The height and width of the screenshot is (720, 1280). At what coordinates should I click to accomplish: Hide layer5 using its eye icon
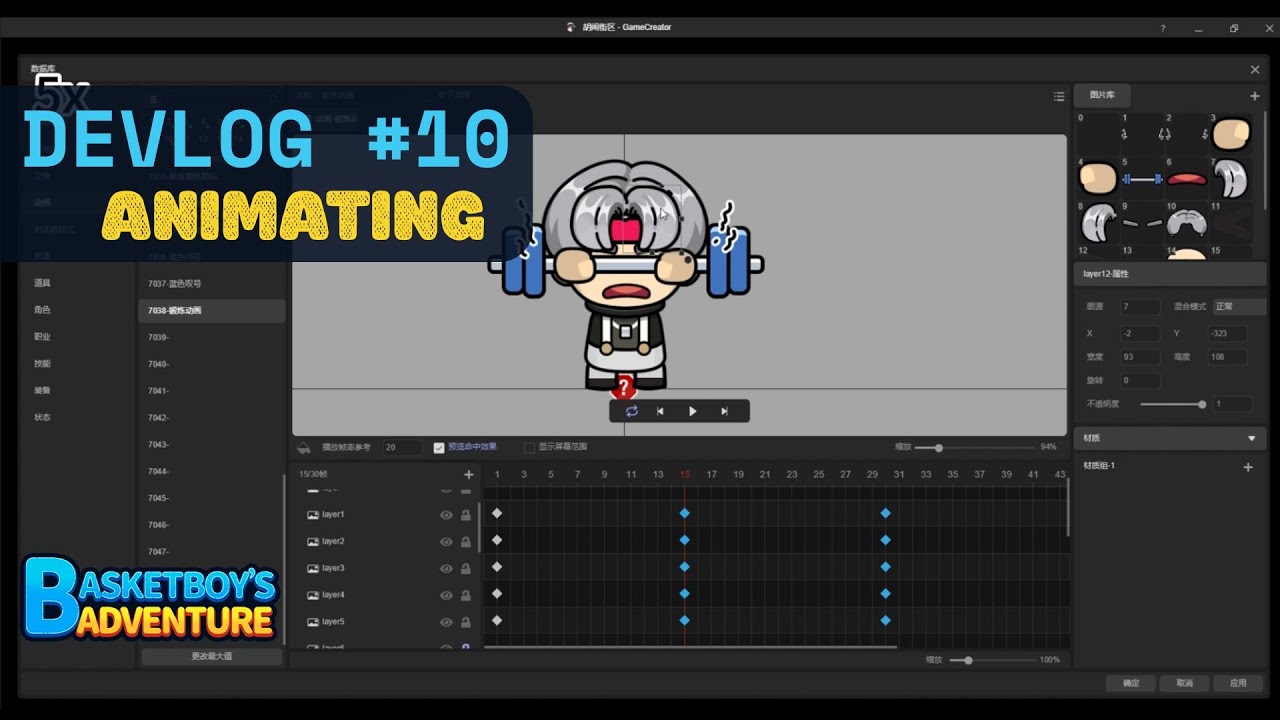(446, 623)
